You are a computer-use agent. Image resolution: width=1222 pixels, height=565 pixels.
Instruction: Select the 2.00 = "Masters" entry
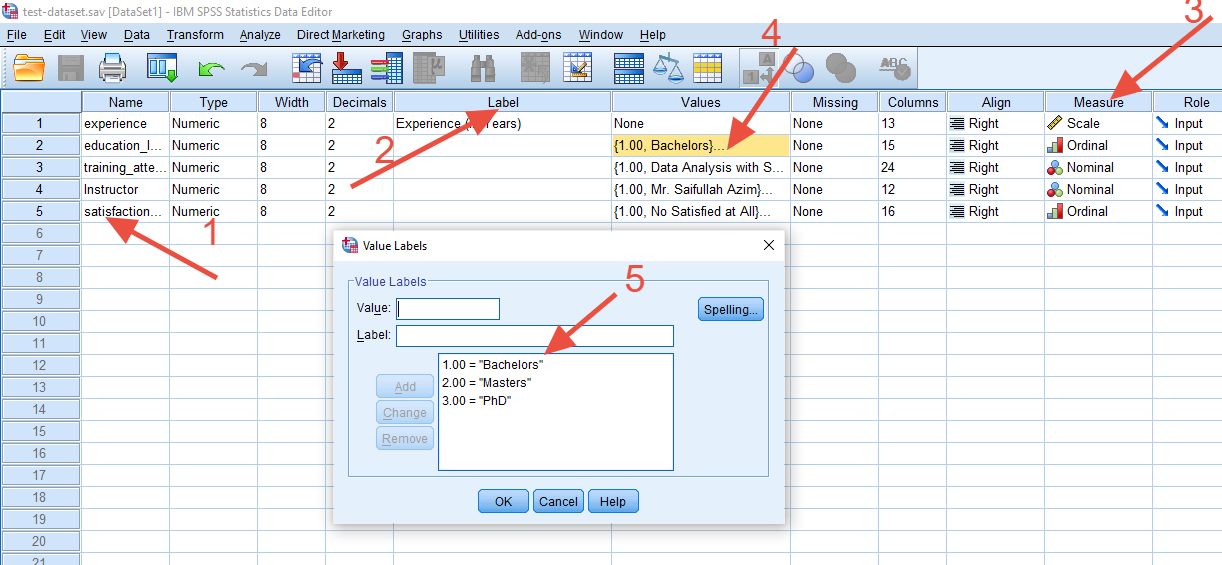(x=487, y=382)
